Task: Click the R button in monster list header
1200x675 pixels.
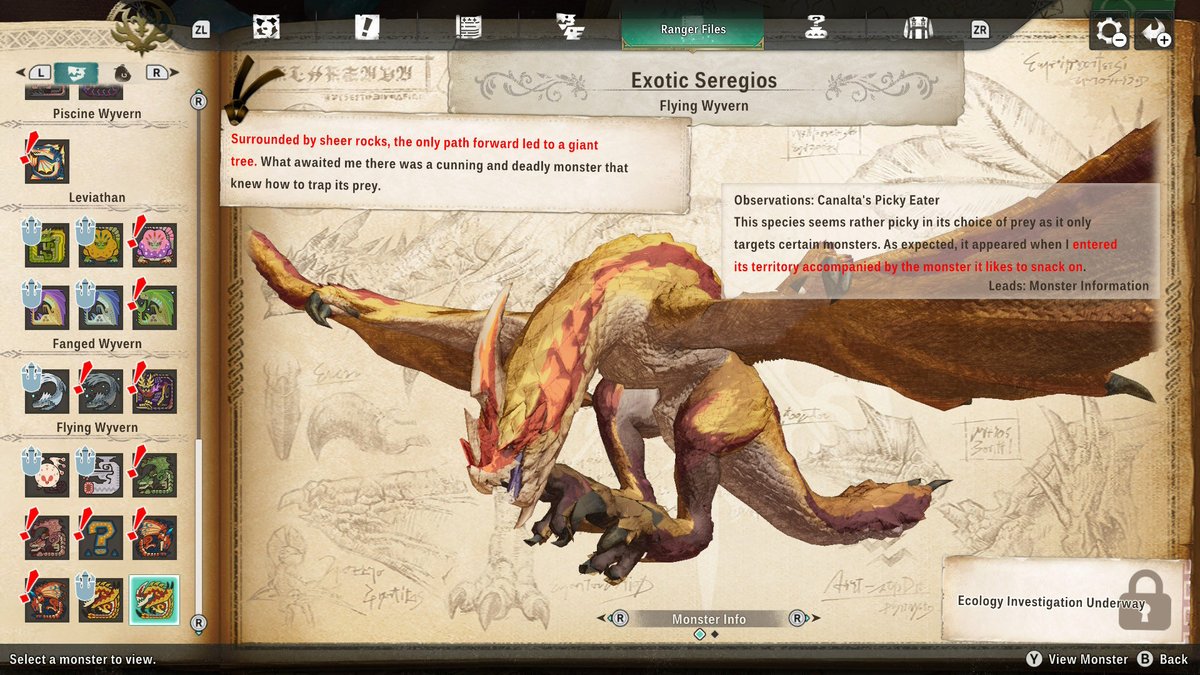Action: 156,72
